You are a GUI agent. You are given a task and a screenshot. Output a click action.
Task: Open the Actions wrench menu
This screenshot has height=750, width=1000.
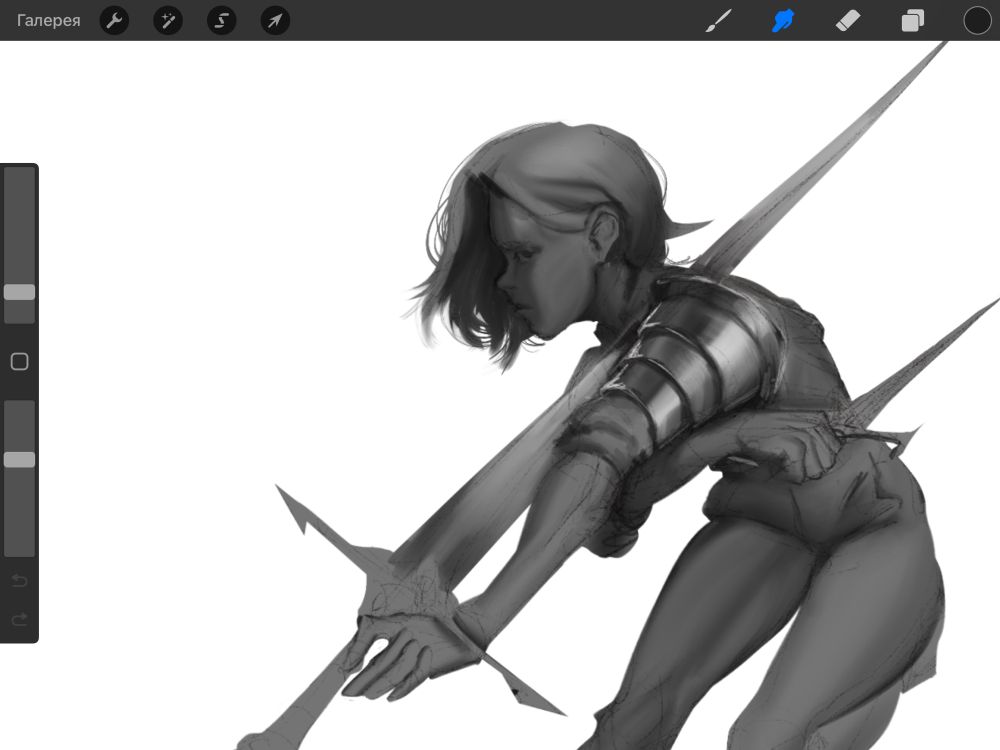[115, 20]
